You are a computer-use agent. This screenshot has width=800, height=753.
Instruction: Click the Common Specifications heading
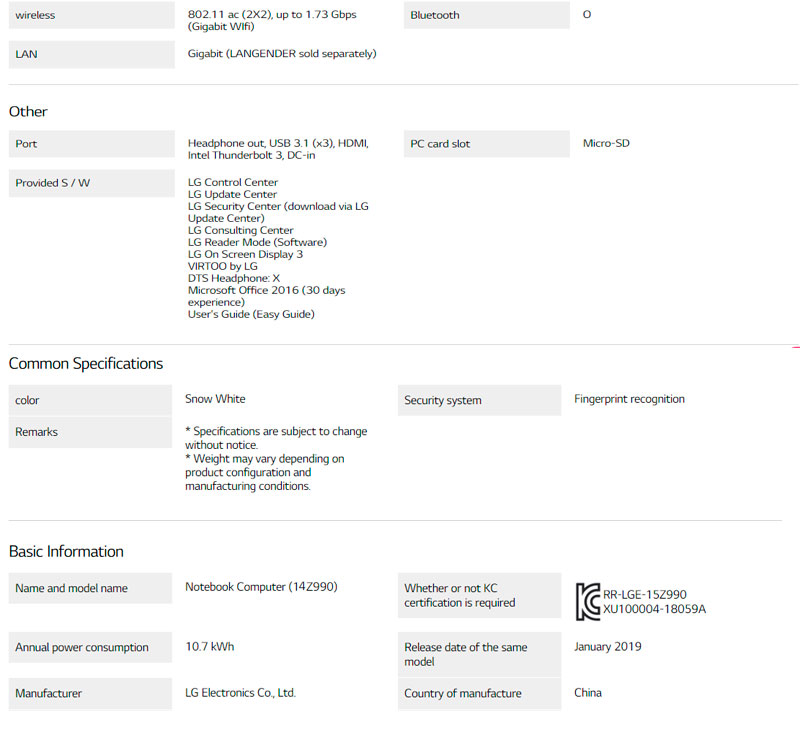tap(86, 363)
